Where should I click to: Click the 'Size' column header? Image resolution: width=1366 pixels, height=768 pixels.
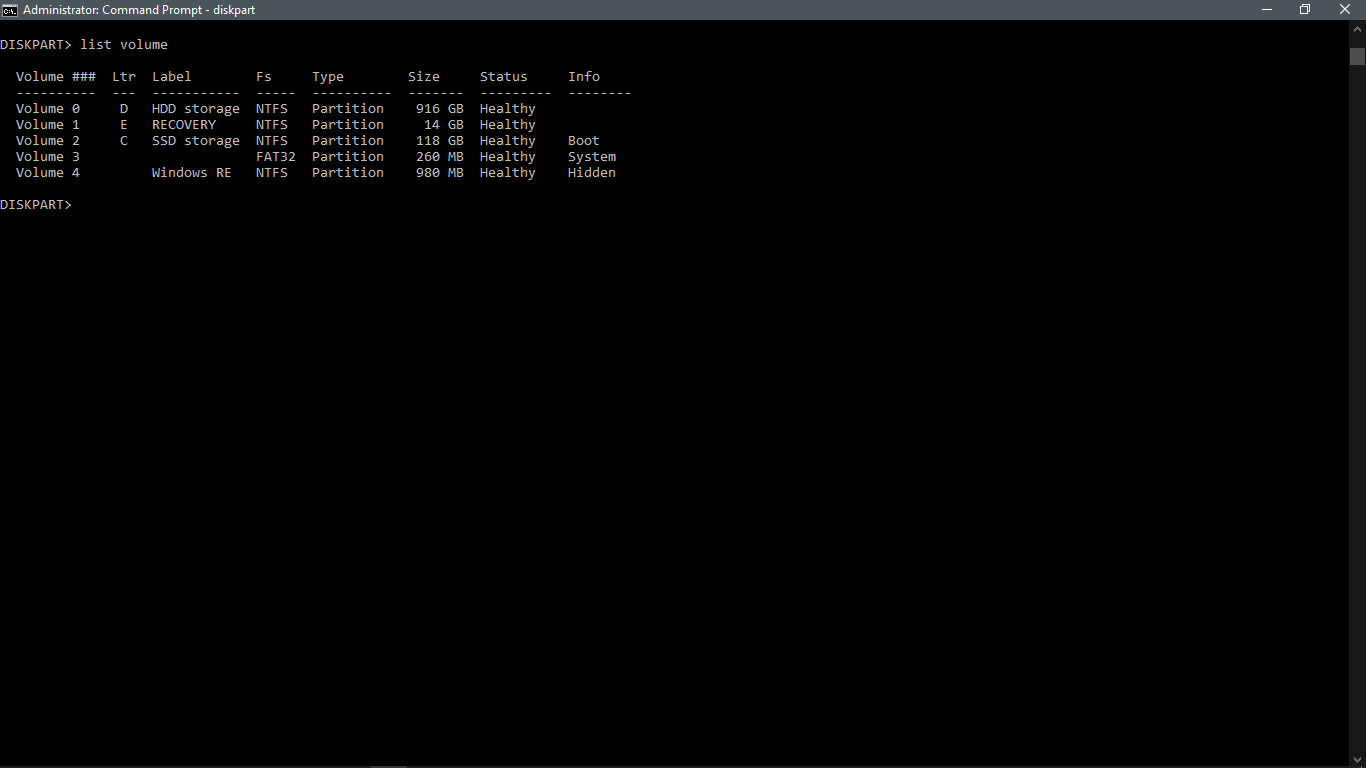424,77
